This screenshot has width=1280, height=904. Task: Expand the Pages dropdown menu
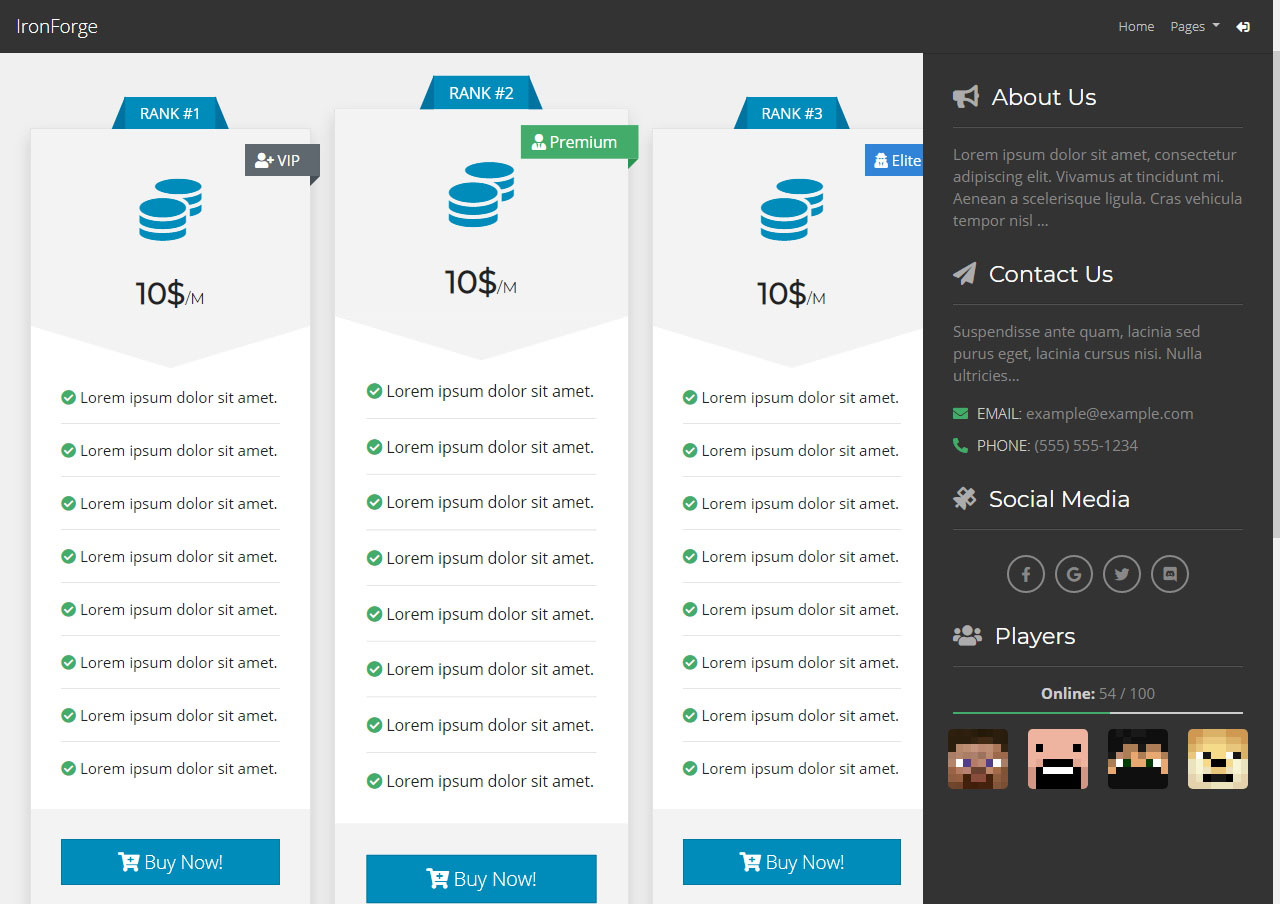coord(1194,27)
